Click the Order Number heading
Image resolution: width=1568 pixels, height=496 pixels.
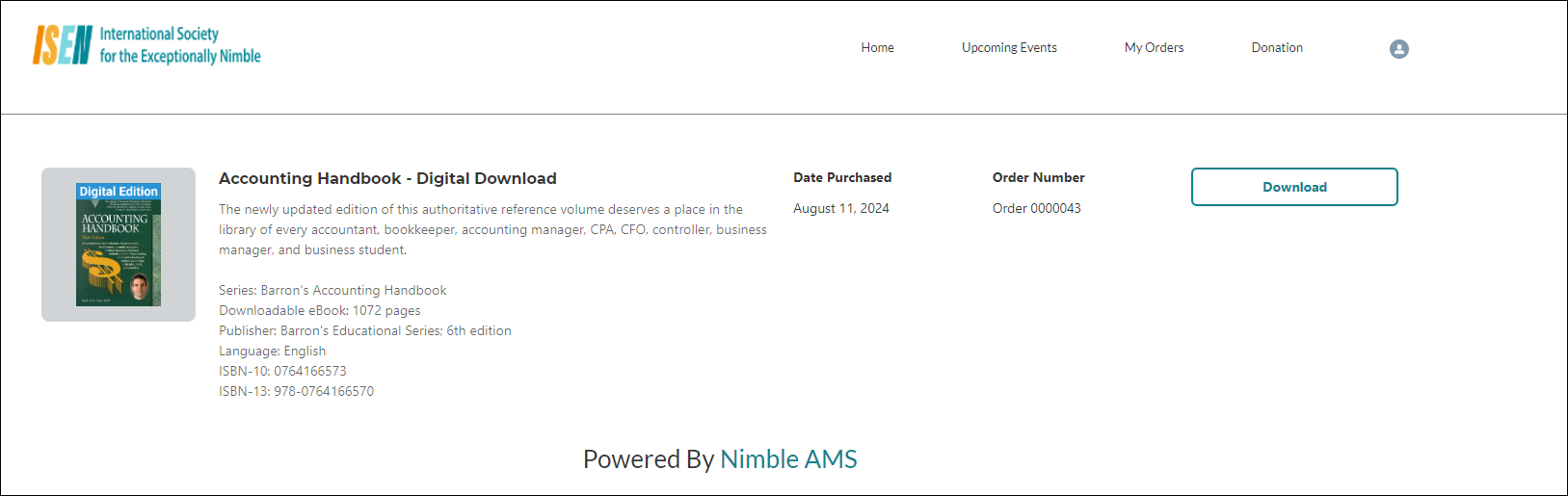pyautogui.click(x=1038, y=177)
